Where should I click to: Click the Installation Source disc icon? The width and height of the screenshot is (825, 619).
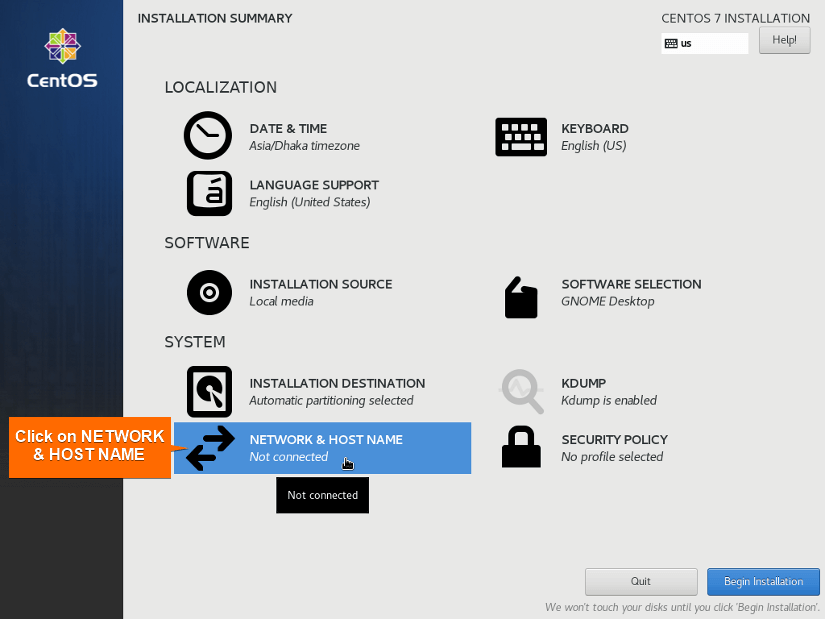(x=209, y=293)
